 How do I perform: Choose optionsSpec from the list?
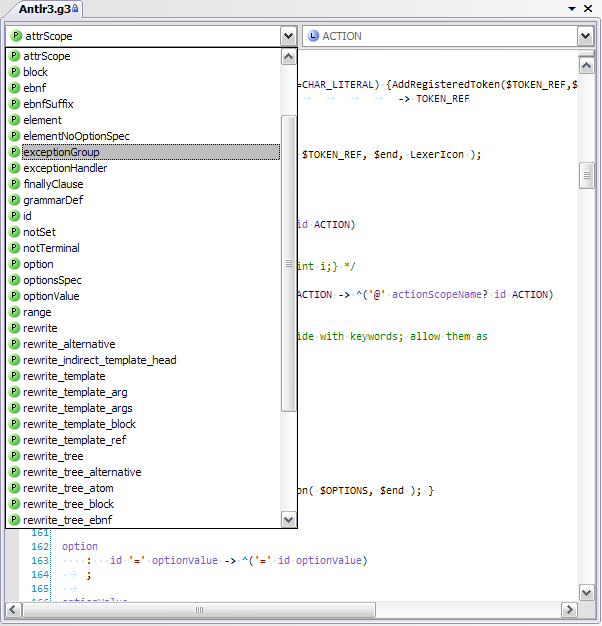(144, 279)
